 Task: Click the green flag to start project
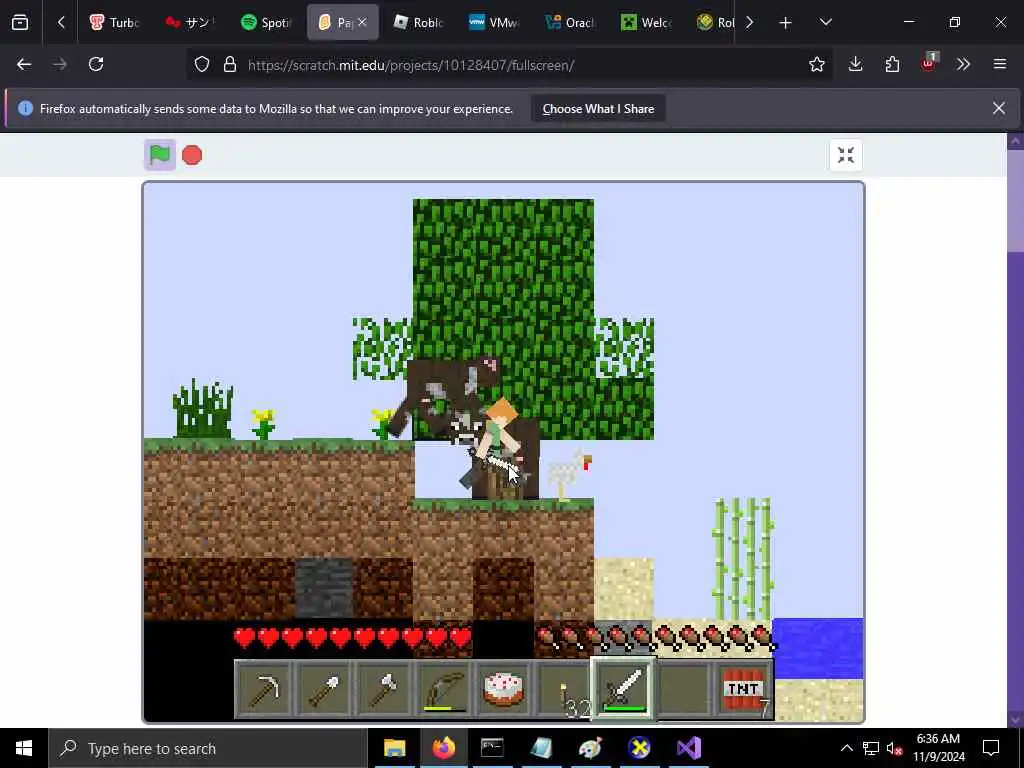click(160, 155)
